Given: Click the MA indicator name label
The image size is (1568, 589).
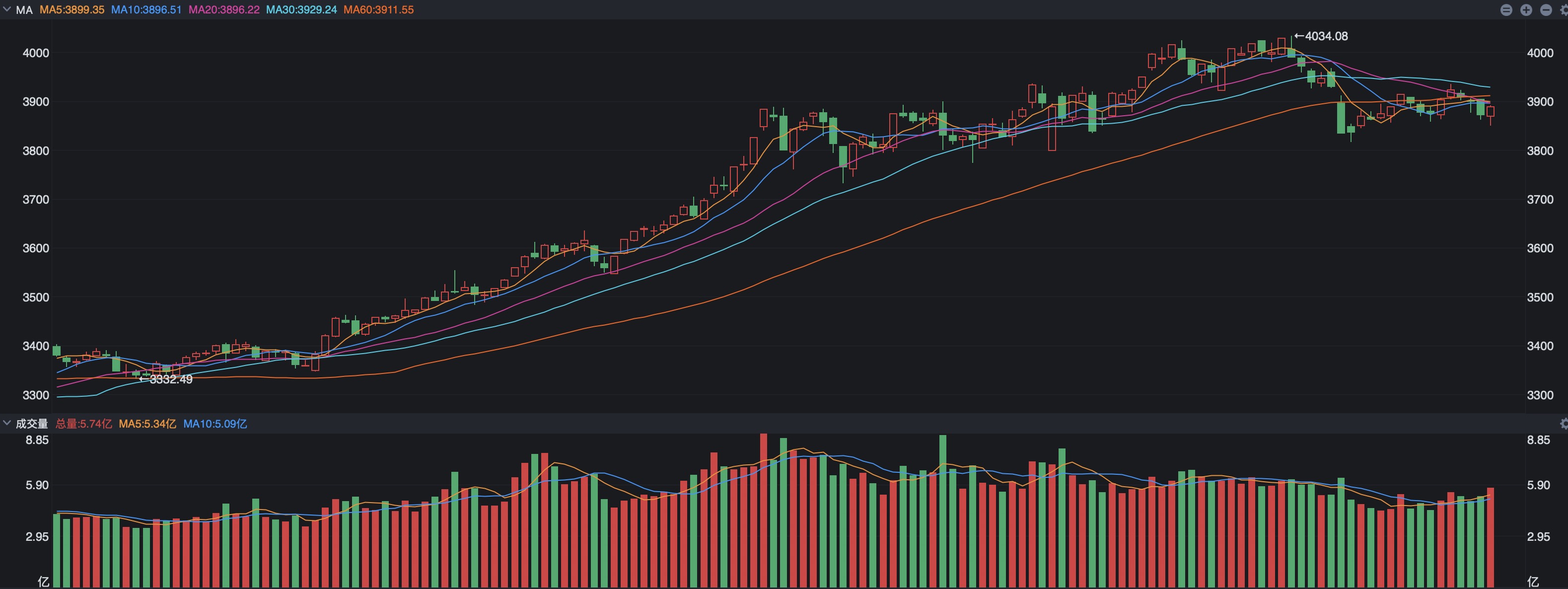Looking at the screenshot, I should (24, 10).
